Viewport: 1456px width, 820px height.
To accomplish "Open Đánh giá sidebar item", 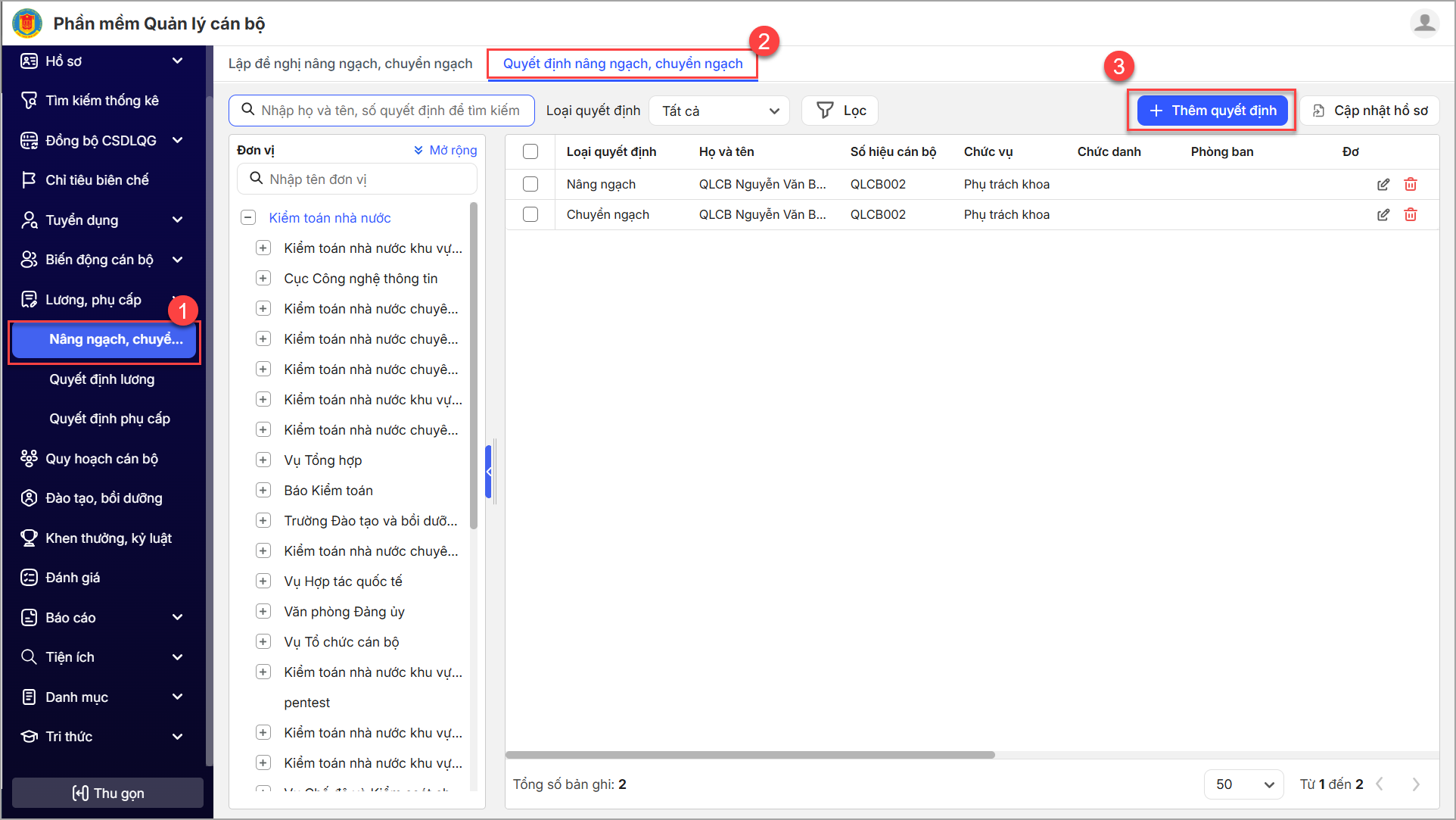I will pos(73,578).
